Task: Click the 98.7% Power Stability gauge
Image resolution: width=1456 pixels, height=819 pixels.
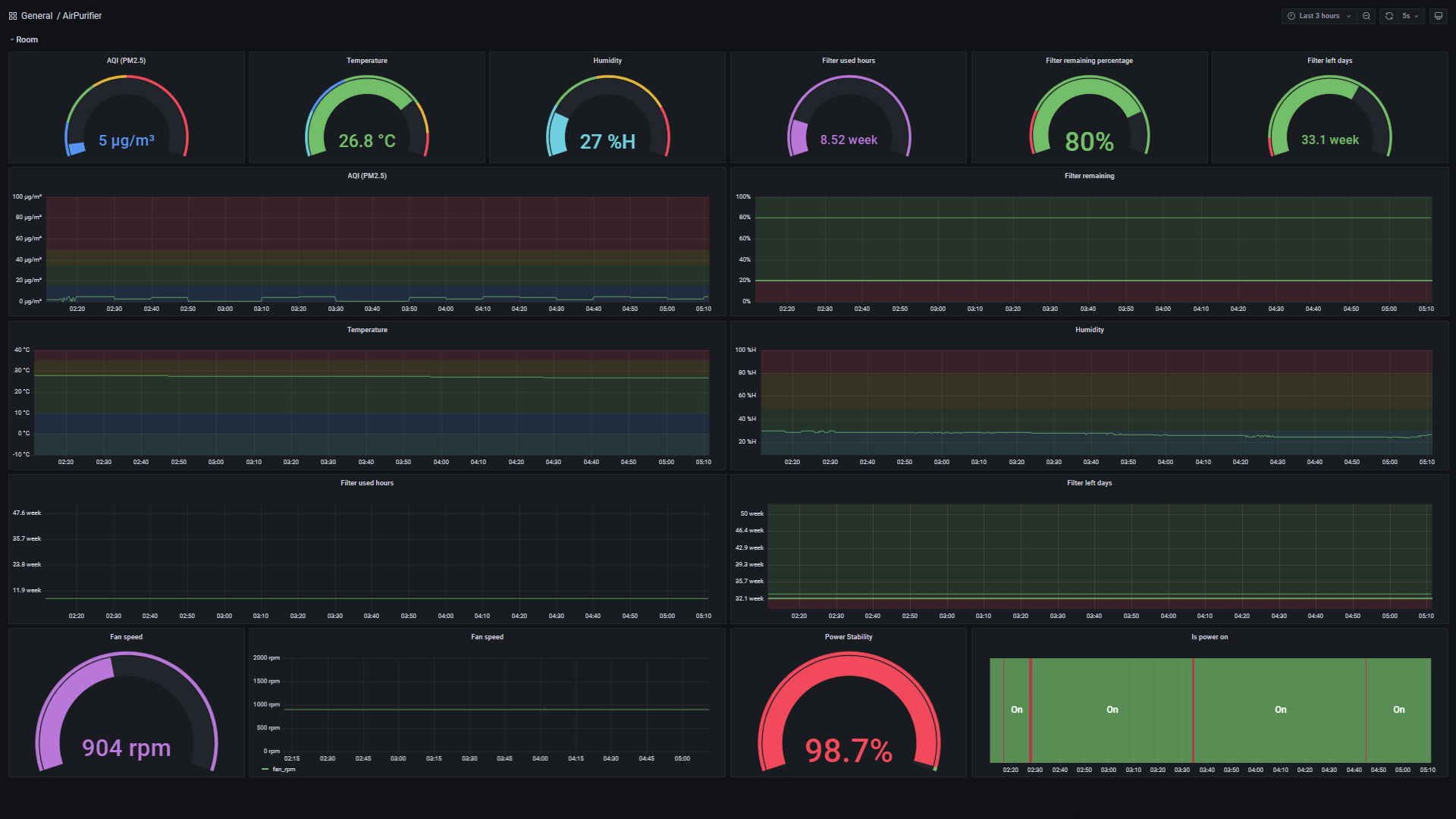Action: coord(849,750)
